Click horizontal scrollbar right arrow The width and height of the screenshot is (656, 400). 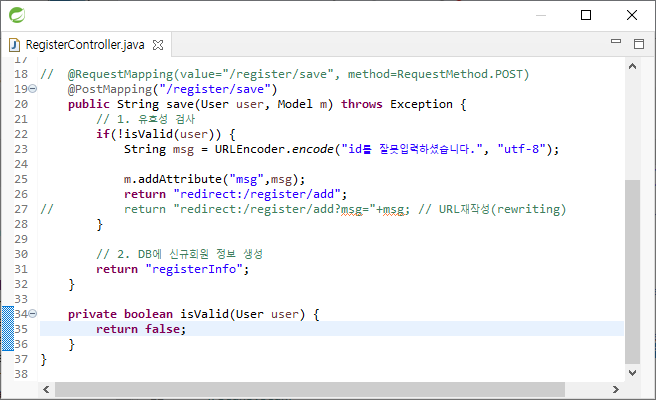click(615, 390)
